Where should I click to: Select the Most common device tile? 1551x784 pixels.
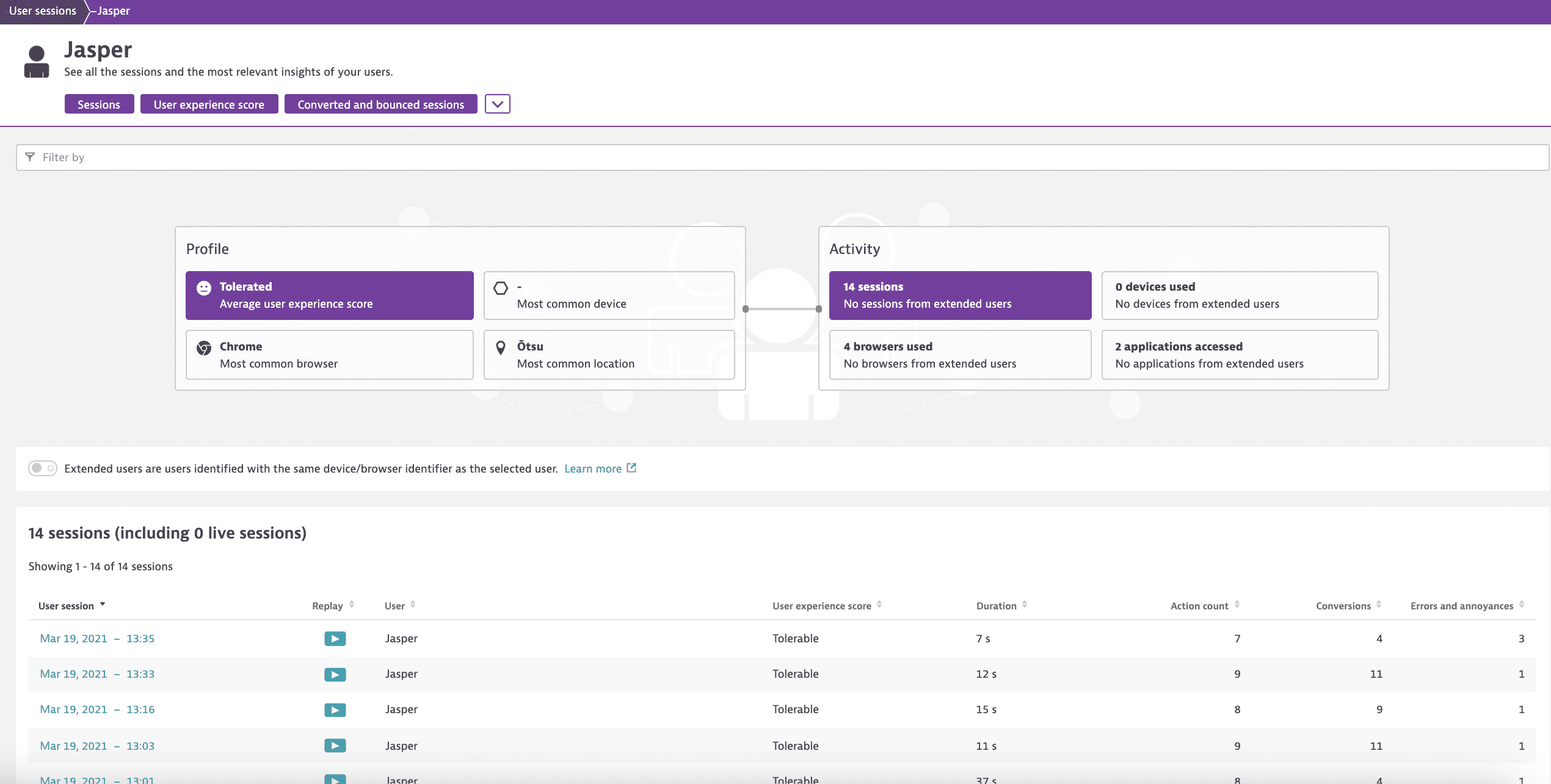click(x=609, y=296)
